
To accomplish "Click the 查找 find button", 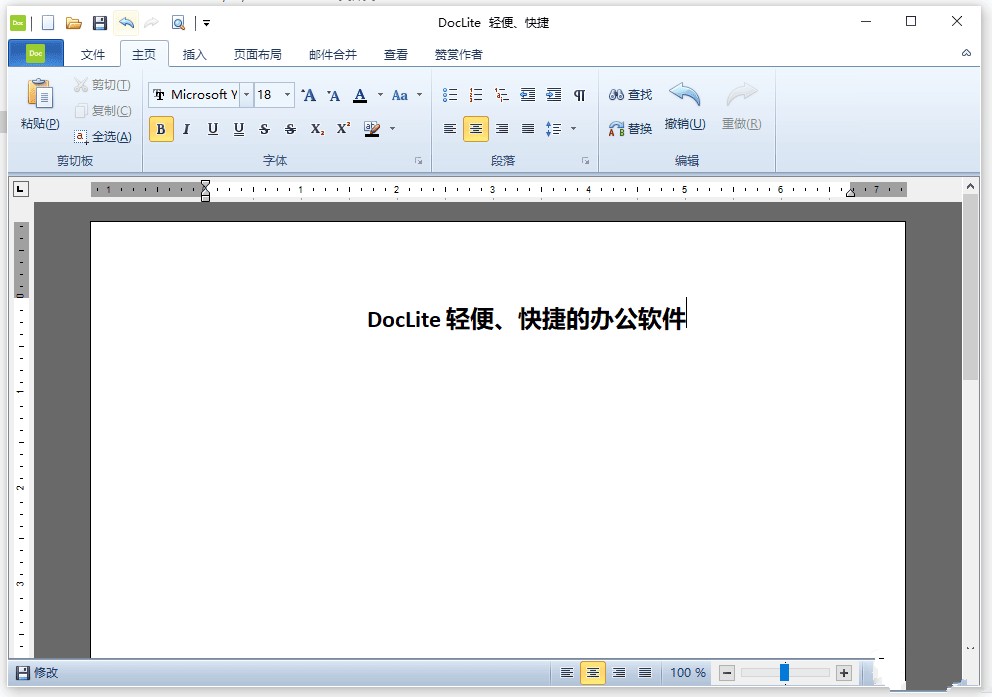I will coord(630,95).
